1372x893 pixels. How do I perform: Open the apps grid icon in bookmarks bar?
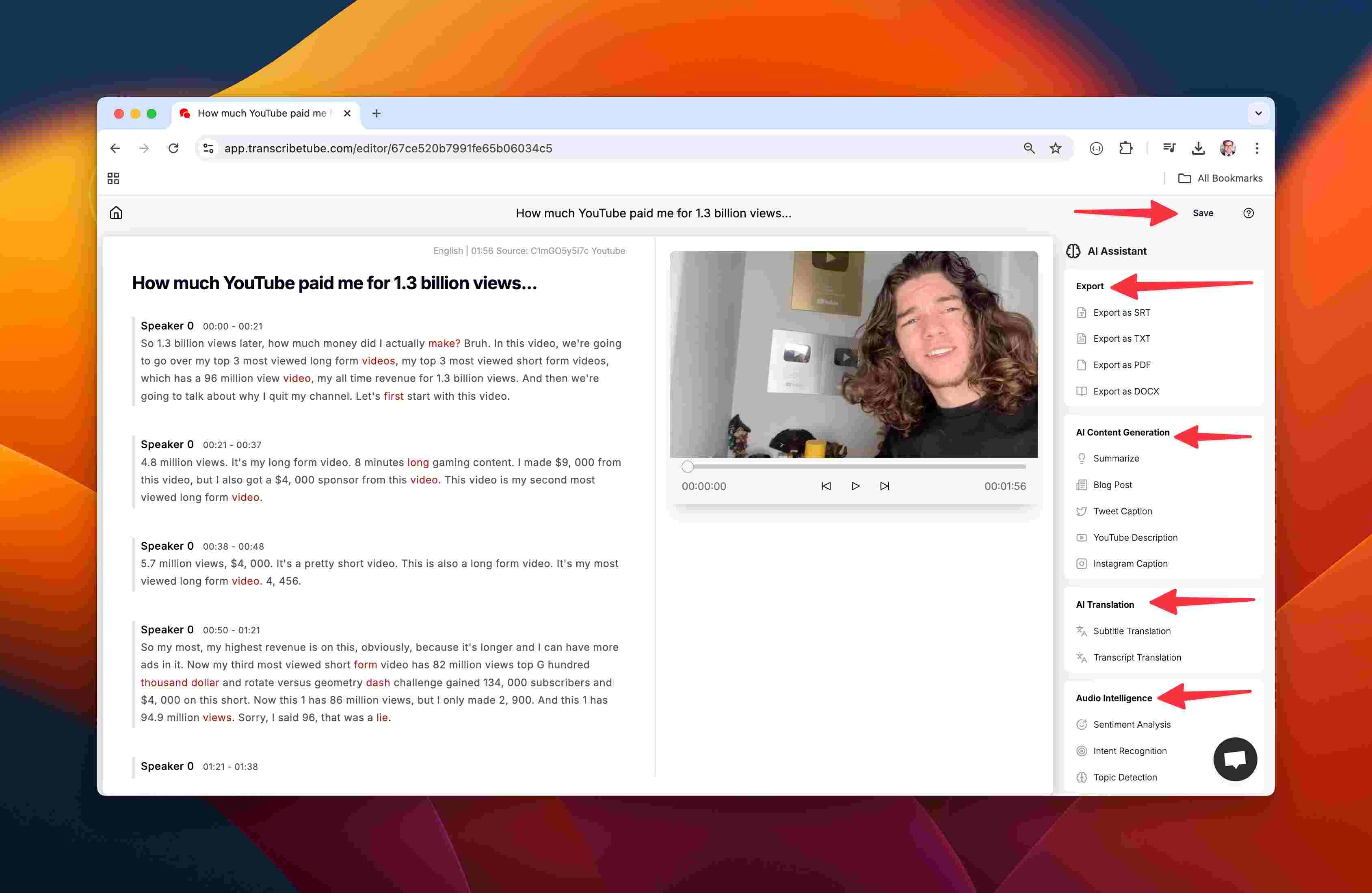(113, 178)
